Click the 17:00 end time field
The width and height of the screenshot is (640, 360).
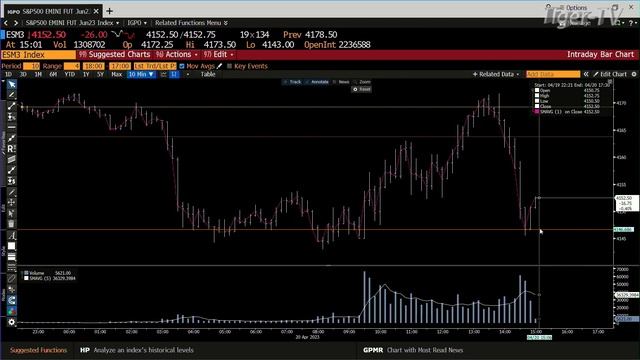click(x=120, y=66)
